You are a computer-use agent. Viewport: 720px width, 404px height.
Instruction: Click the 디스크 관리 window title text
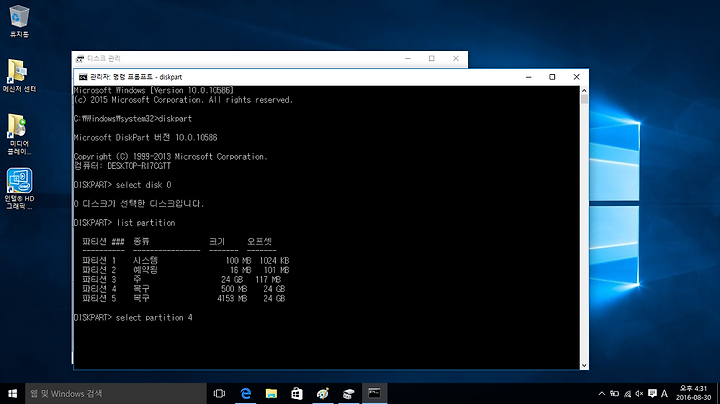click(104, 58)
